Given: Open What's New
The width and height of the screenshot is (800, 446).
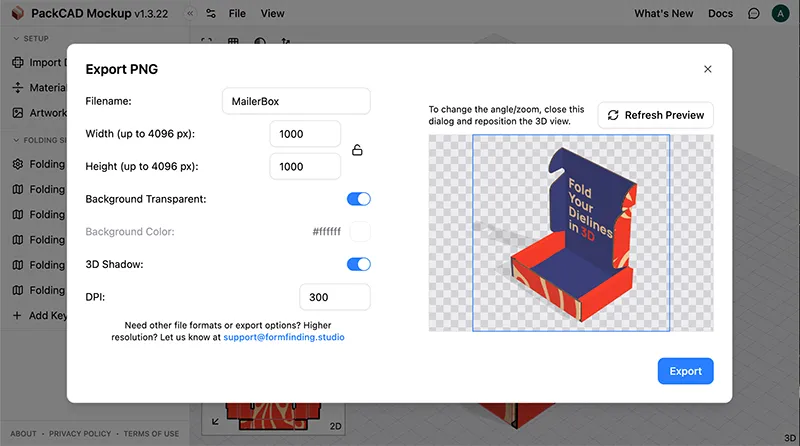Looking at the screenshot, I should click(x=663, y=14).
